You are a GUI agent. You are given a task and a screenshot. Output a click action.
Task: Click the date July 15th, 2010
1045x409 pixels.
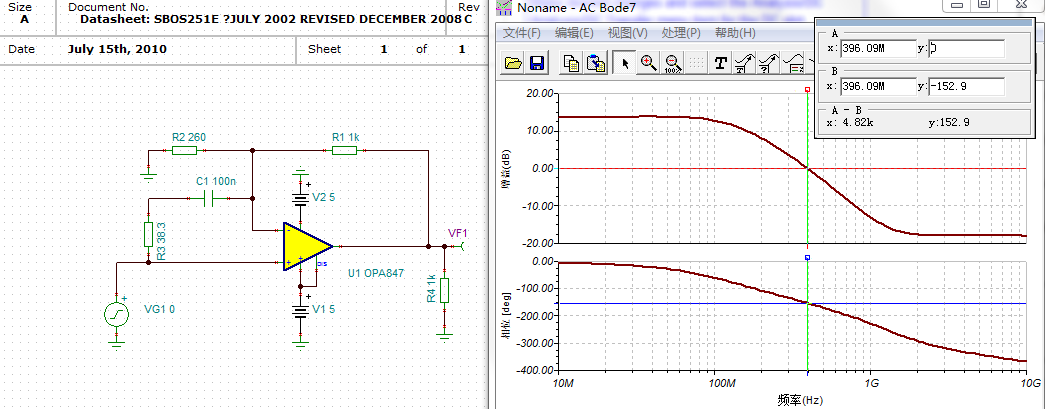pos(117,49)
